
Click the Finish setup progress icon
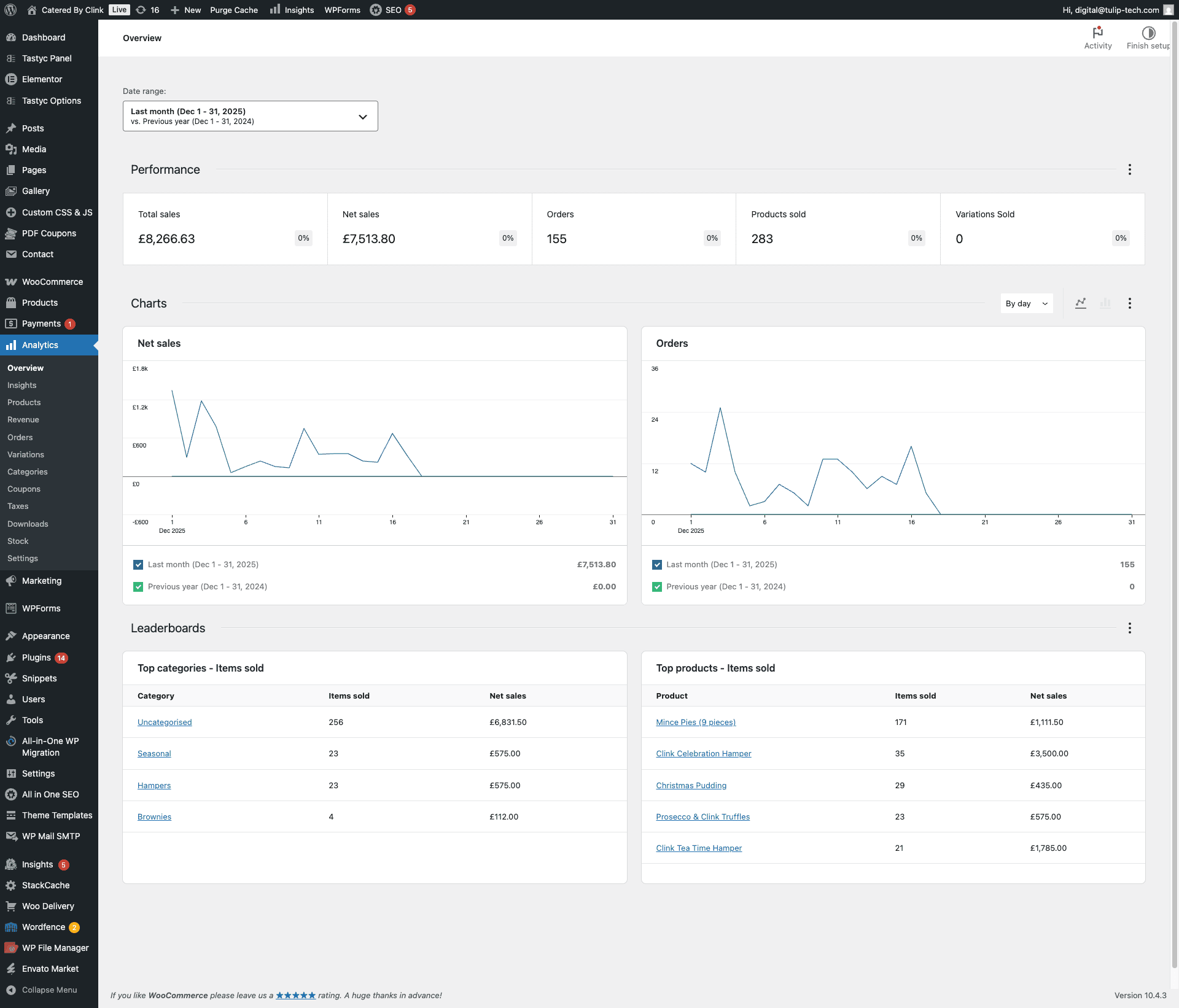point(1148,33)
